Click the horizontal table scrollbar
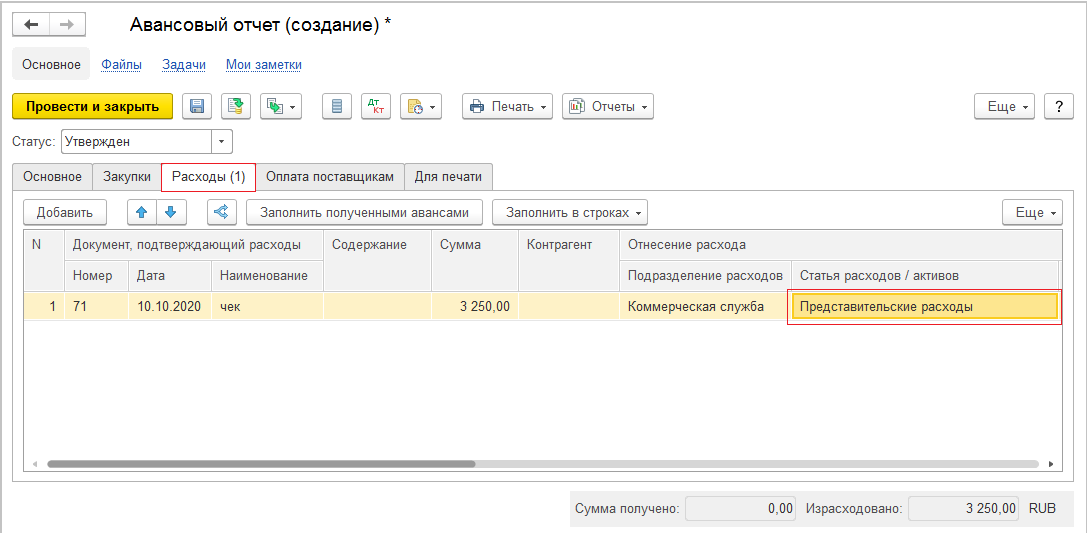 [x=260, y=464]
